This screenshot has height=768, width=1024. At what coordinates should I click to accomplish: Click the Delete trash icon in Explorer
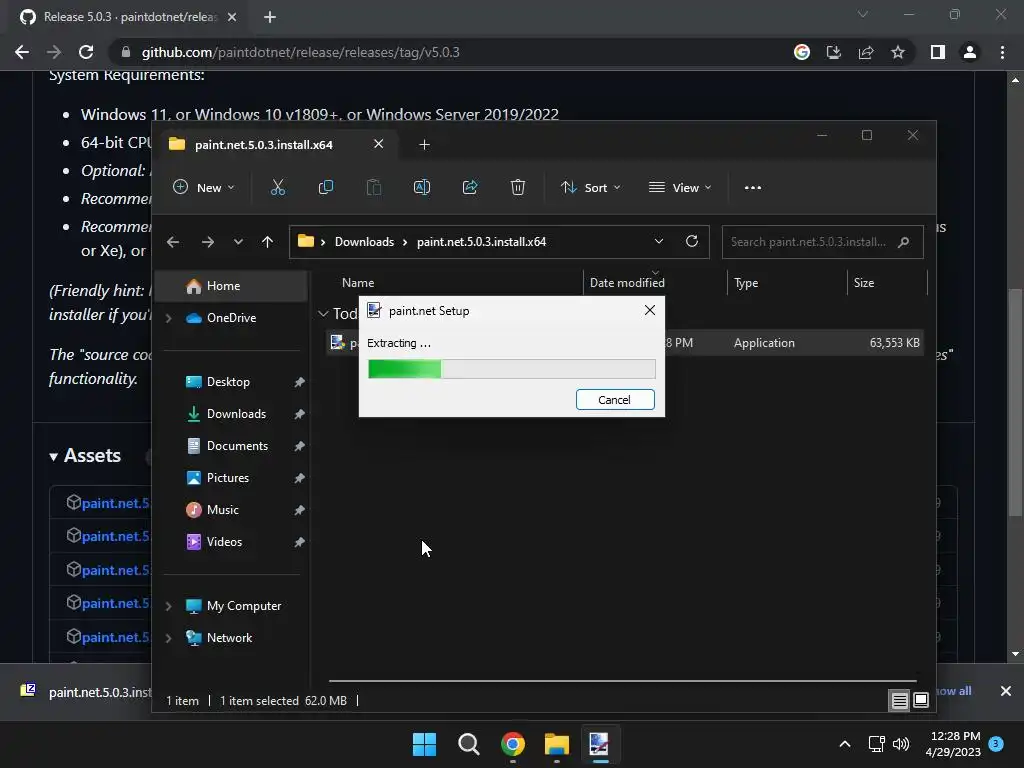(518, 187)
